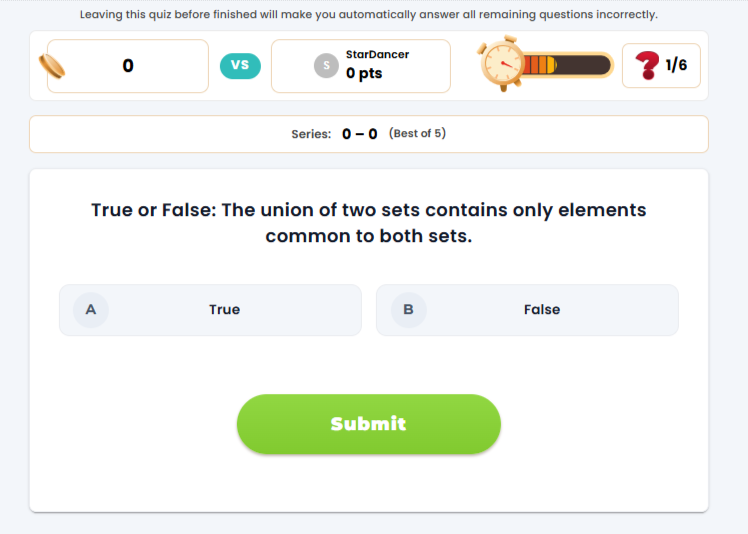
Task: Click the gold coin icon
Action: pos(52,67)
